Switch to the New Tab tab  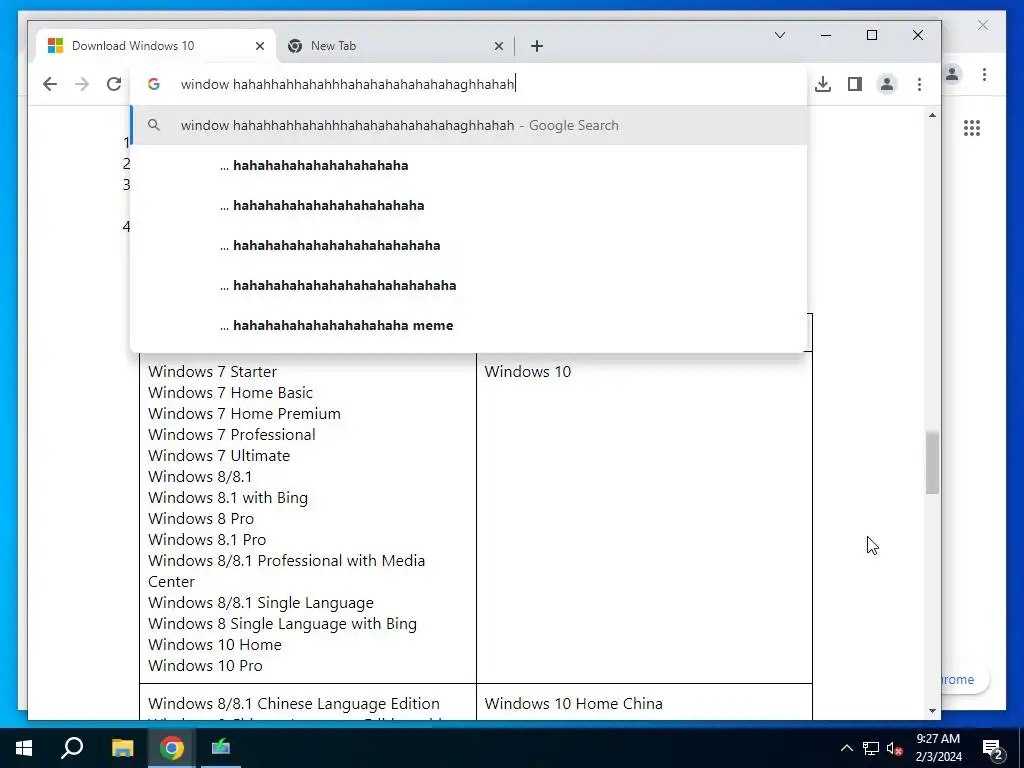pos(395,46)
